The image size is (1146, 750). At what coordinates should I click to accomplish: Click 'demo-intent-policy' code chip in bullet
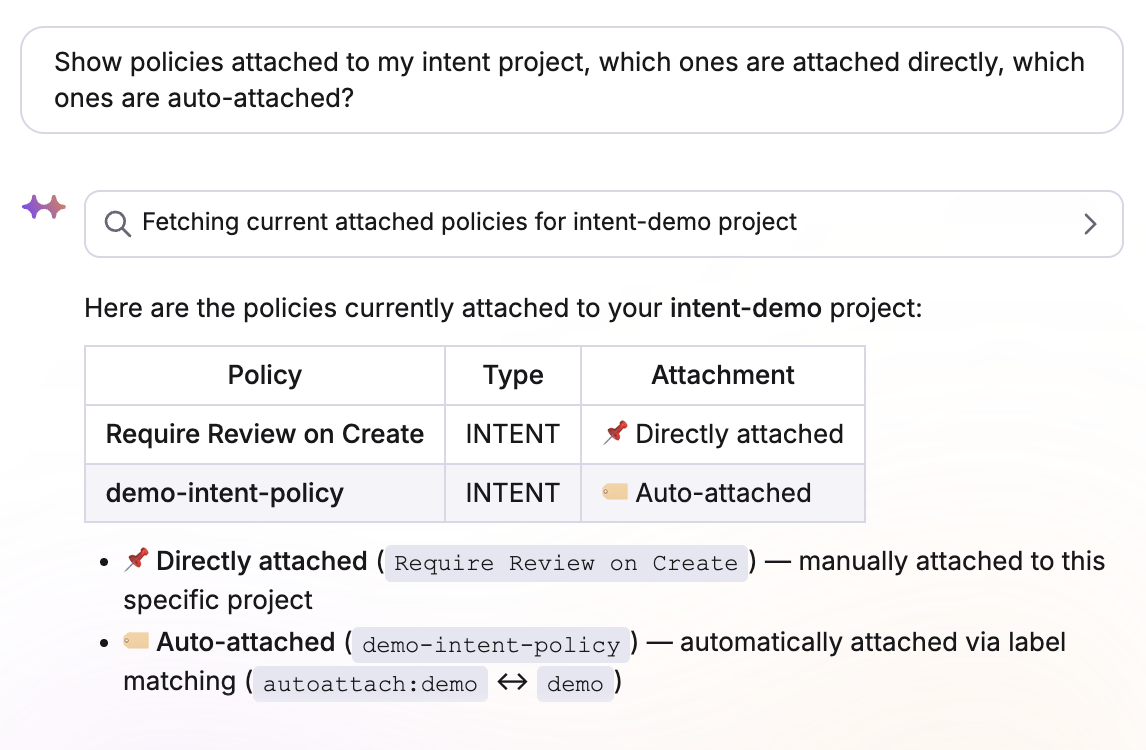pyautogui.click(x=490, y=645)
